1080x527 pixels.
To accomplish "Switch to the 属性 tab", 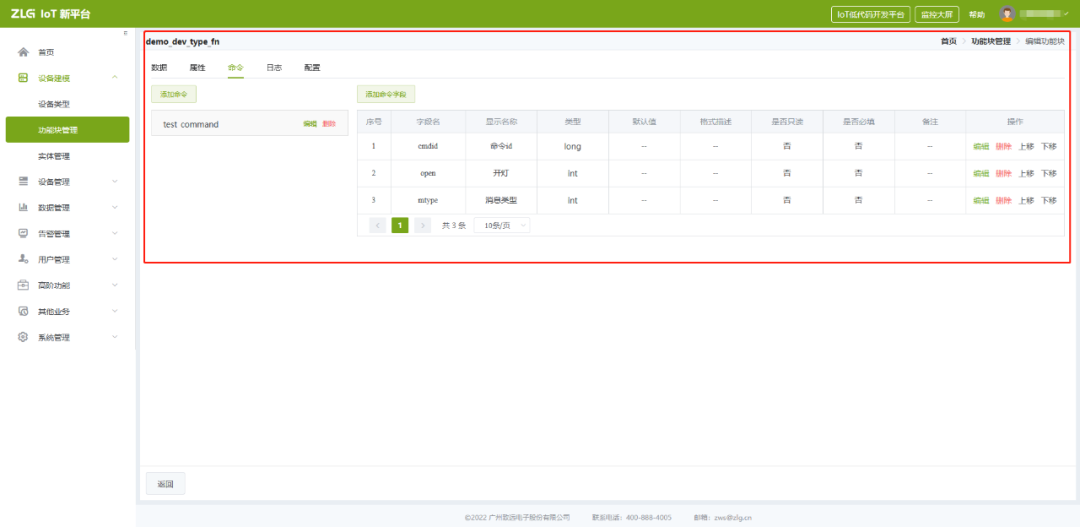I will [x=198, y=68].
